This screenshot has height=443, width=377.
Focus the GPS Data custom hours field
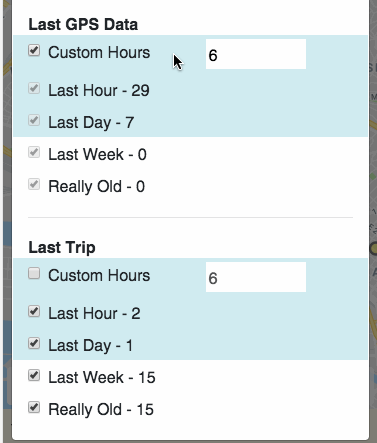(256, 54)
